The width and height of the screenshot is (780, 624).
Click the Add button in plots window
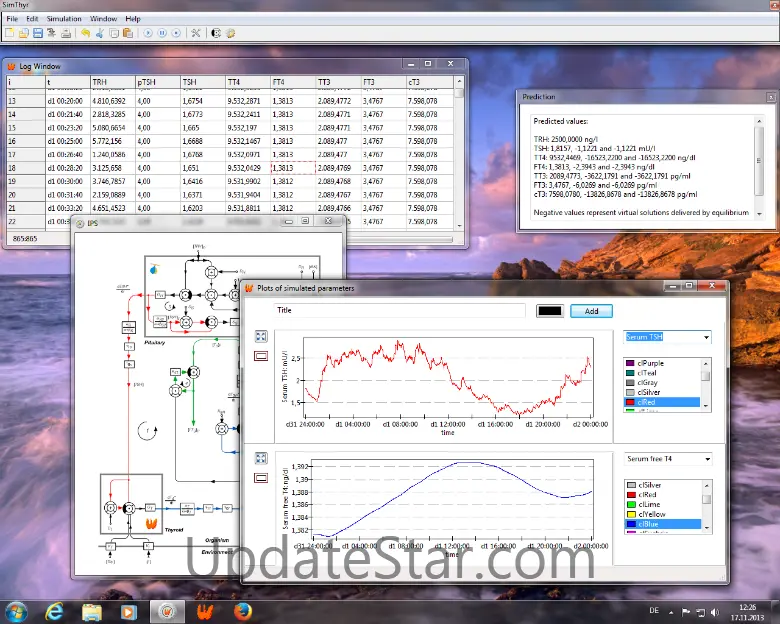coord(591,311)
